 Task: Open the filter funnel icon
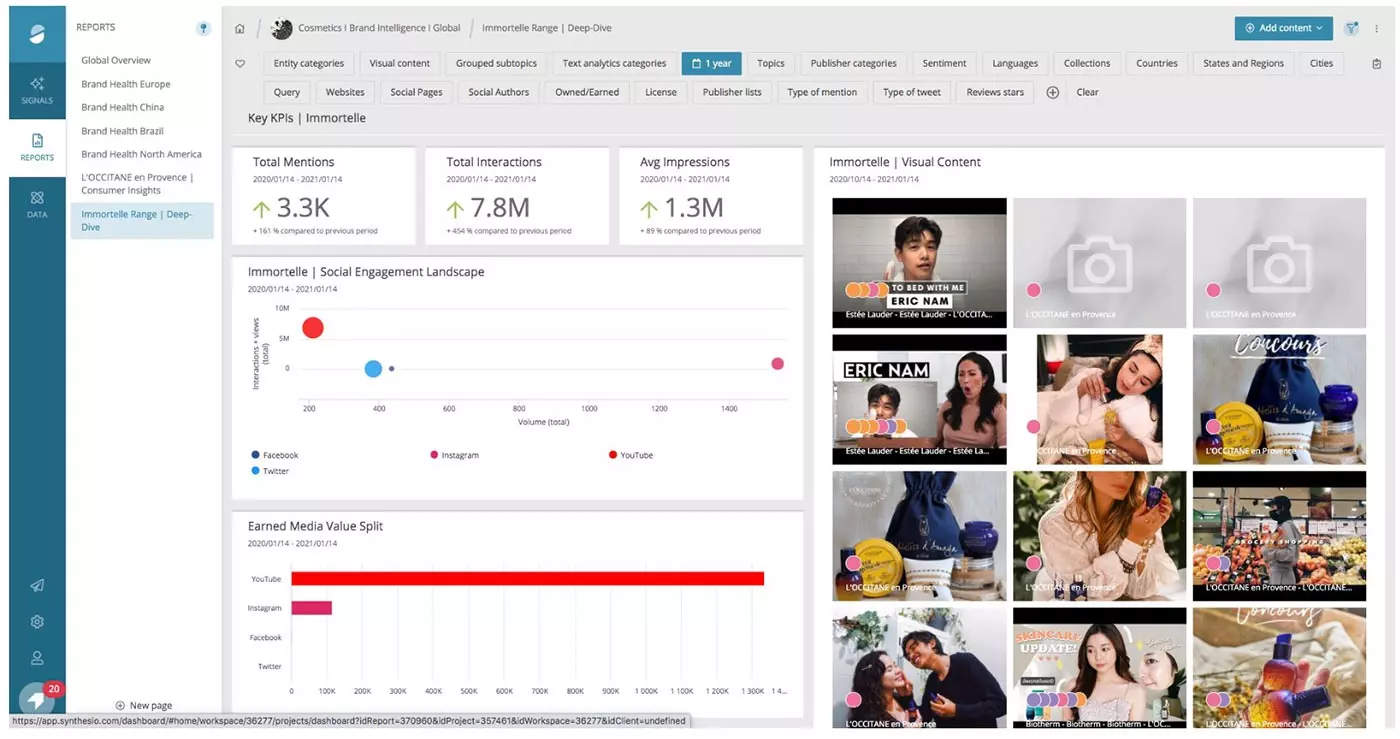coord(1351,29)
